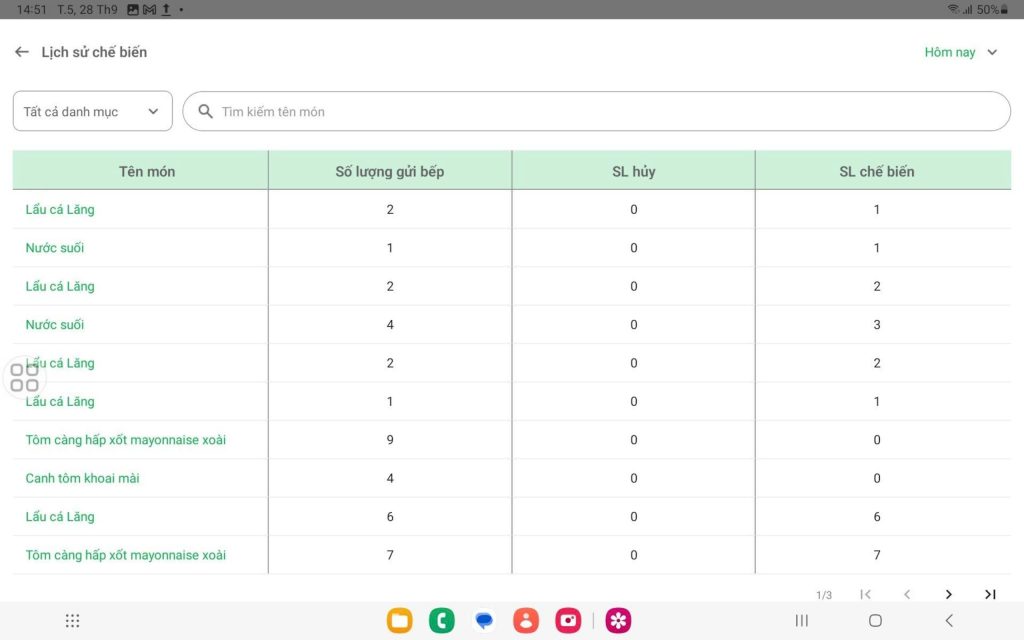
Task: Open the Hôm nay date filter
Action: (960, 52)
